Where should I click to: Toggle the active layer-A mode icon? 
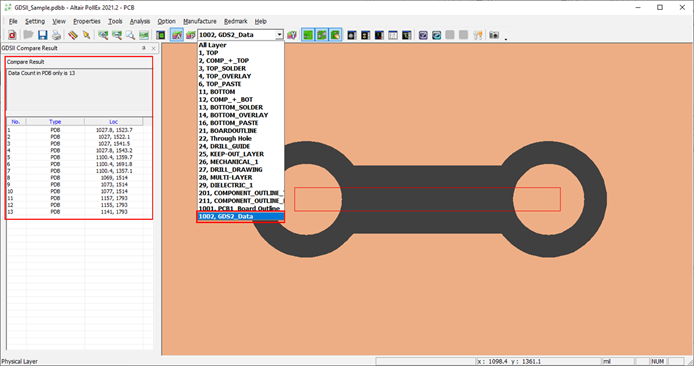[177, 35]
